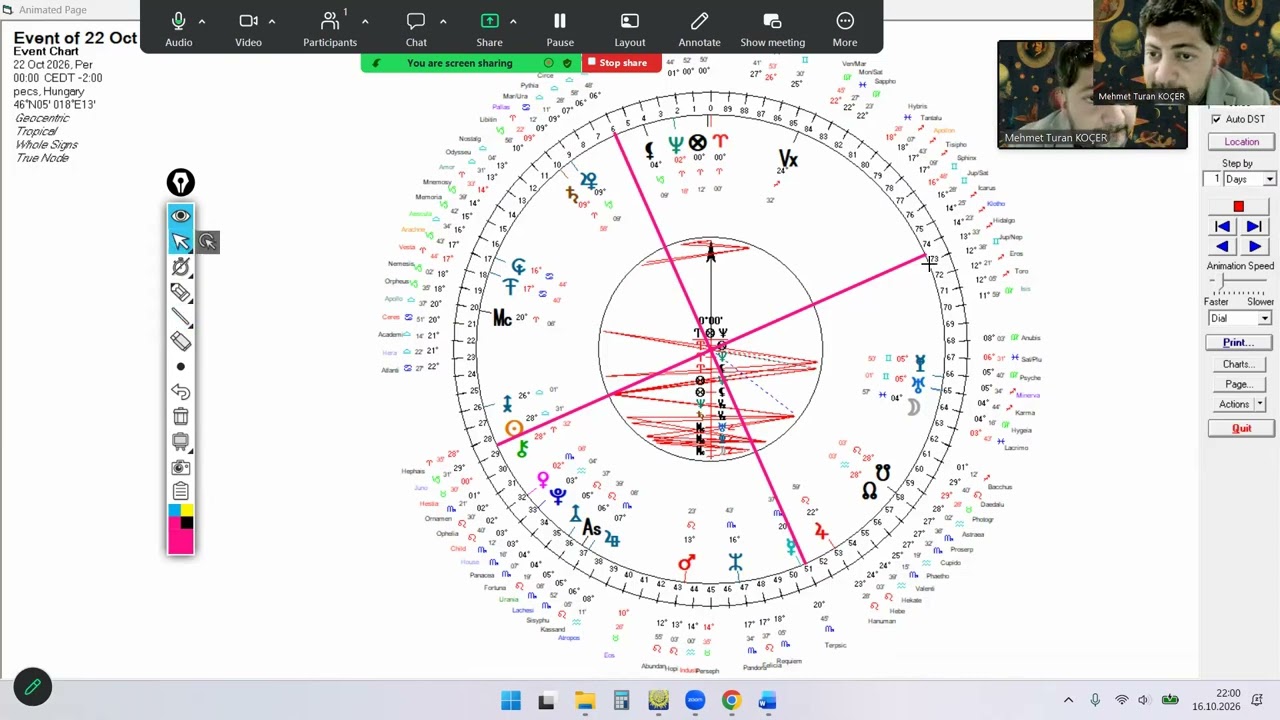
Task: Choose the highlighter marker tool
Action: (x=181, y=291)
